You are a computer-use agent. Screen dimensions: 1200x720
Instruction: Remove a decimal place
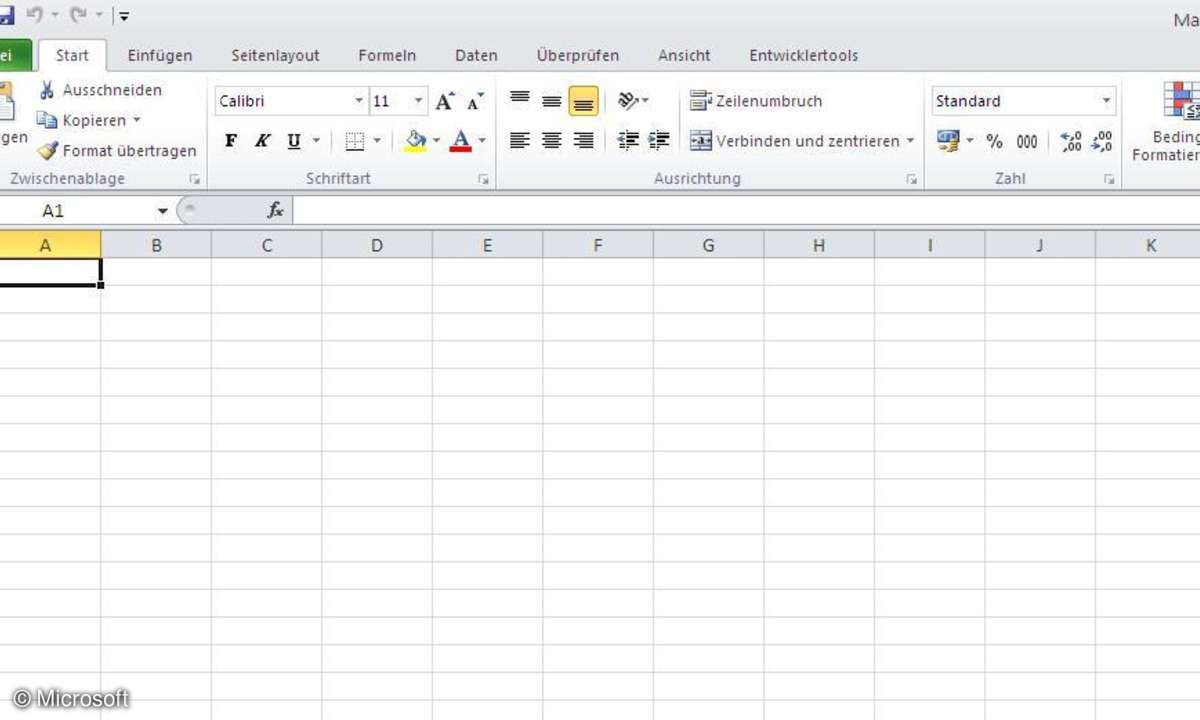tap(1101, 141)
